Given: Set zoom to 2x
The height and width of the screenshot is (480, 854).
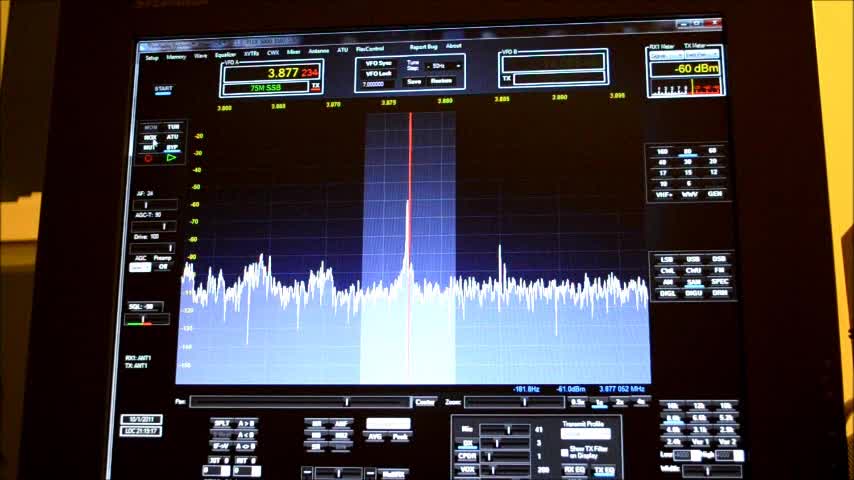Looking at the screenshot, I should click(620, 402).
